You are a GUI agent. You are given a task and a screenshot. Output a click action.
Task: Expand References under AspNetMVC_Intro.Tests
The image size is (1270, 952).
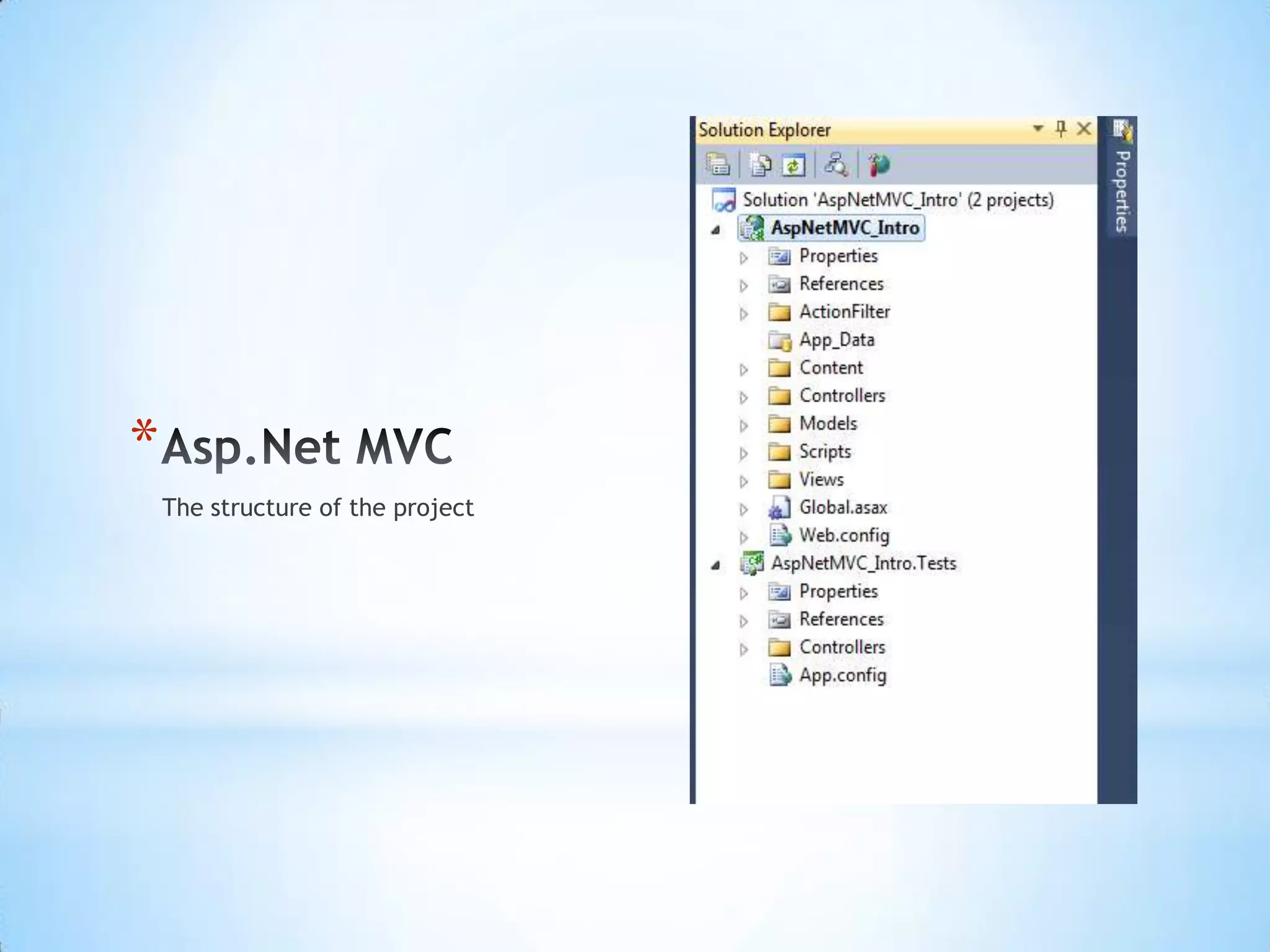coord(744,622)
